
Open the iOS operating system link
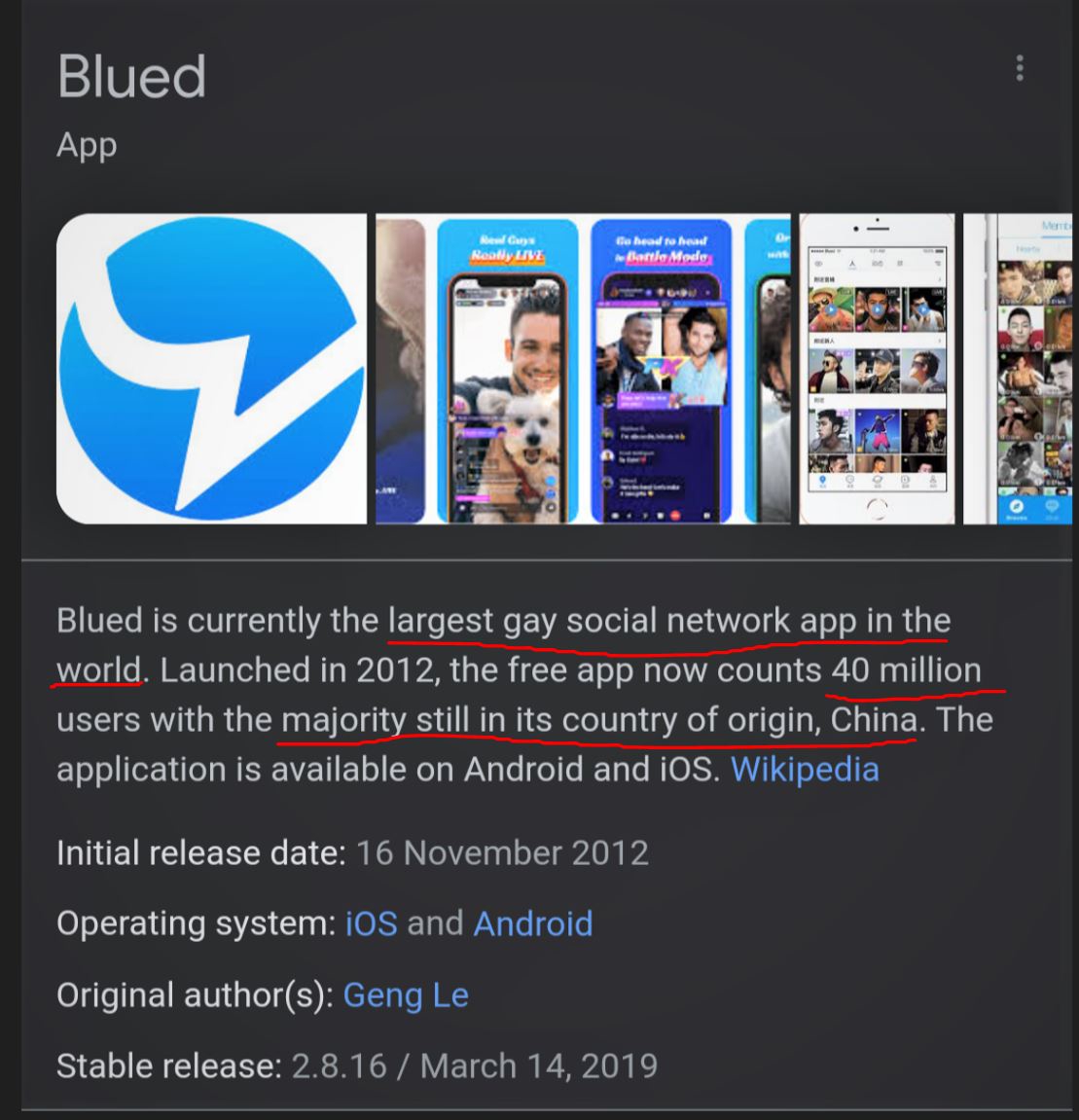coord(372,923)
